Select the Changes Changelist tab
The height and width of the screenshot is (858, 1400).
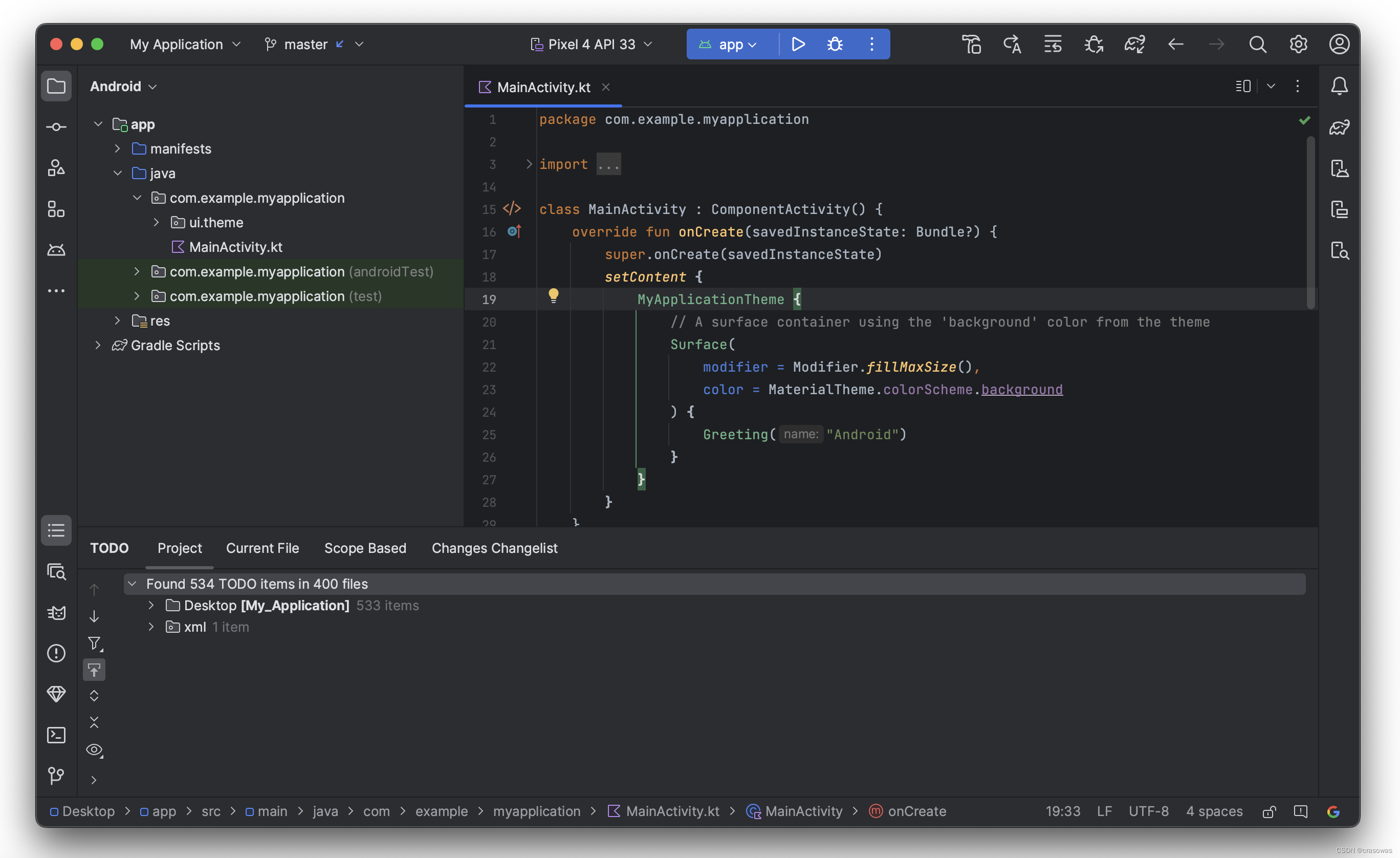pos(494,548)
